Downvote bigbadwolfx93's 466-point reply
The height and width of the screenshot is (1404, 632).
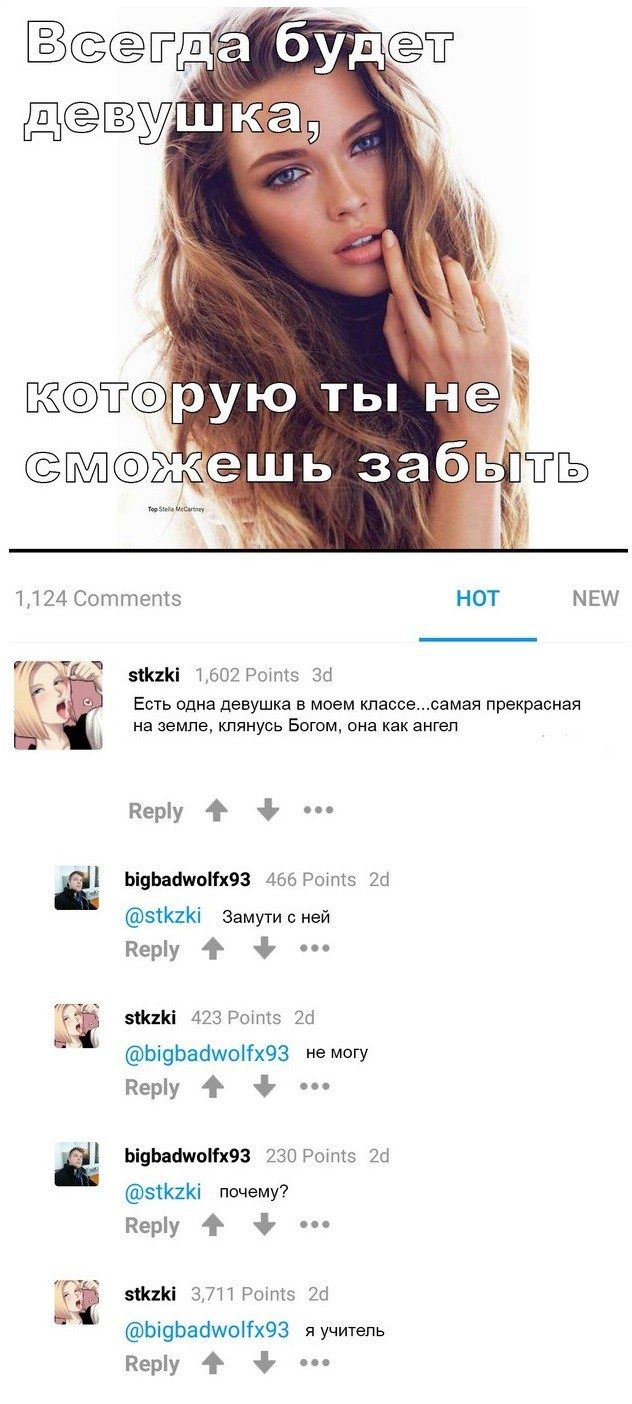coord(263,949)
